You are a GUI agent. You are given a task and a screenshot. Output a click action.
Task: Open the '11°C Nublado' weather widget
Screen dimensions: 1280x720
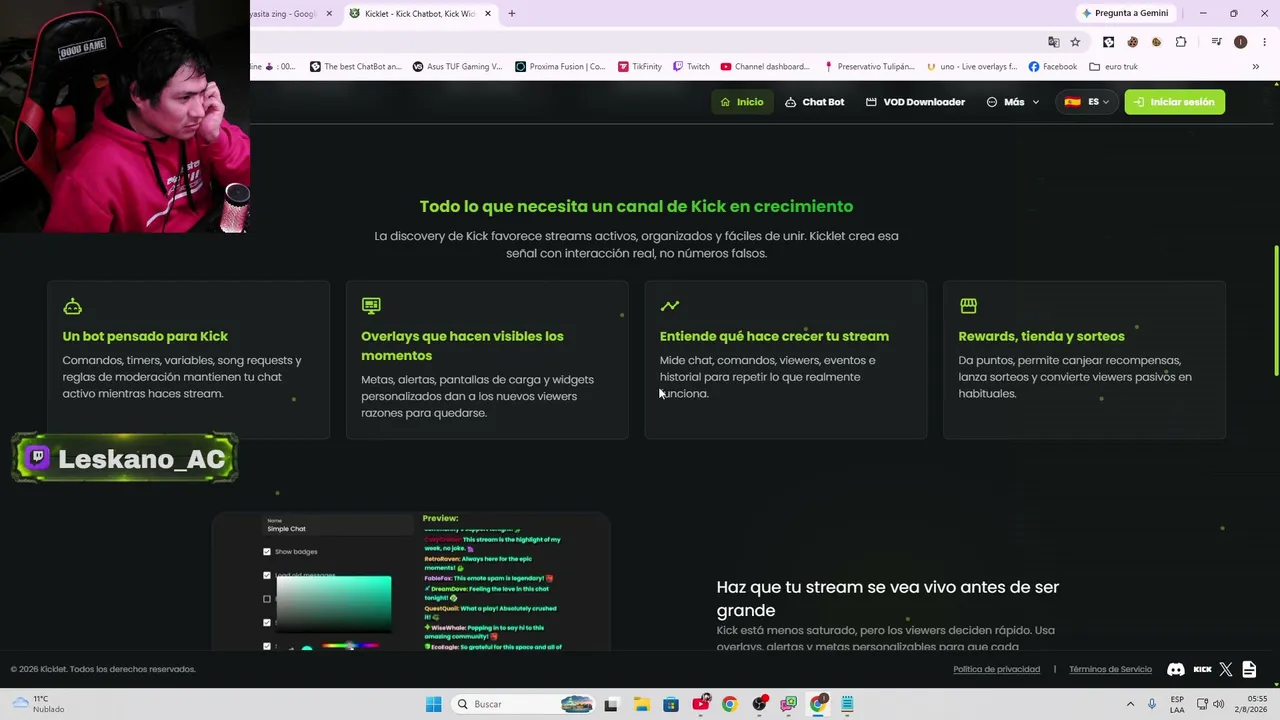pos(38,704)
